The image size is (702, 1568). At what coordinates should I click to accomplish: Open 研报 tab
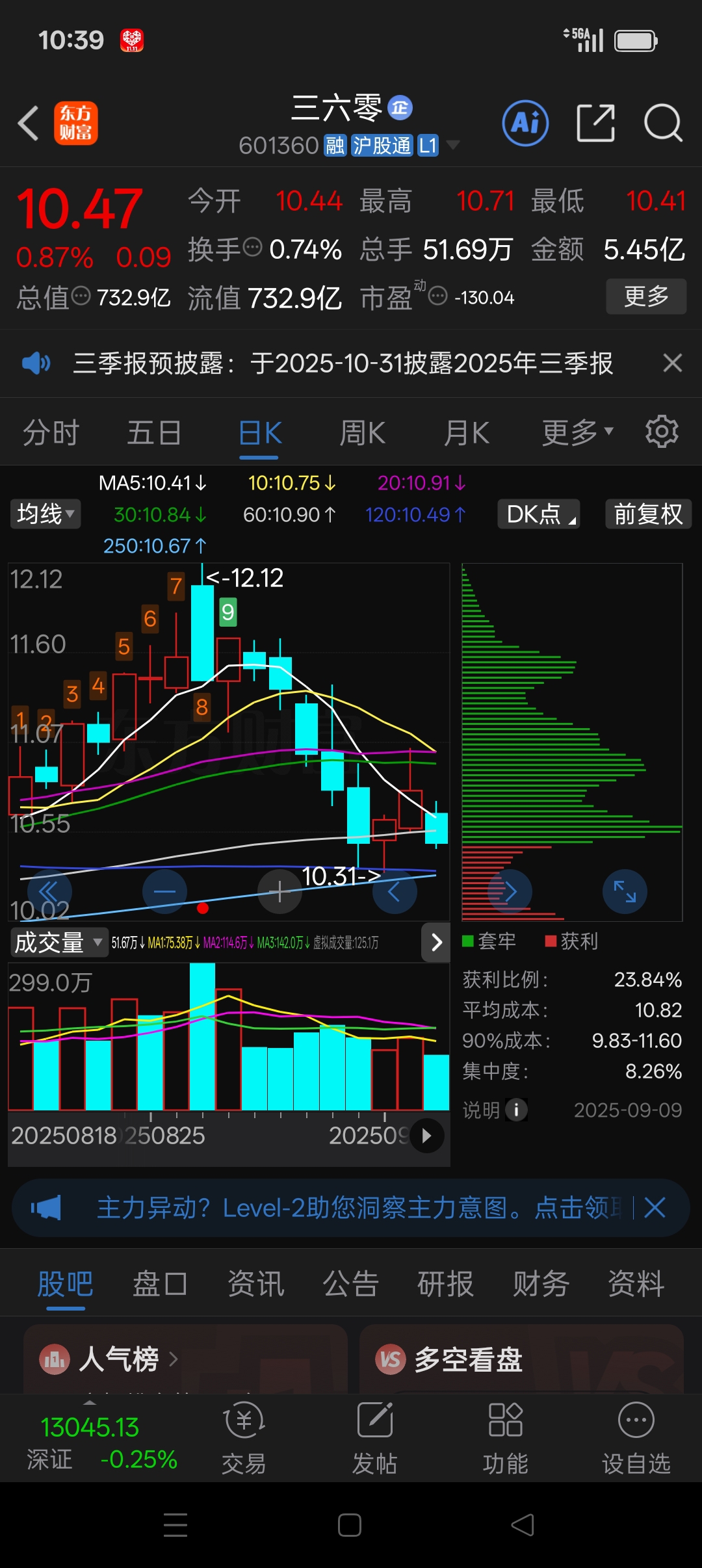(445, 1284)
